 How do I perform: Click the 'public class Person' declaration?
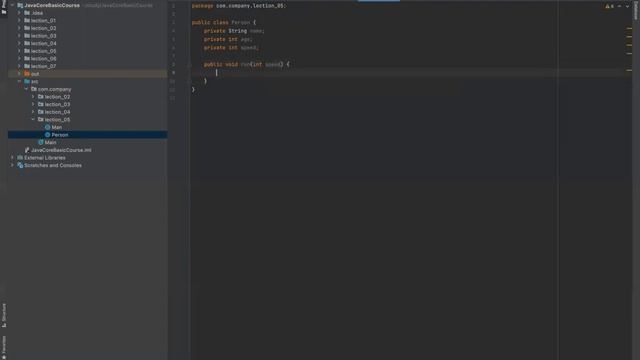[224, 22]
